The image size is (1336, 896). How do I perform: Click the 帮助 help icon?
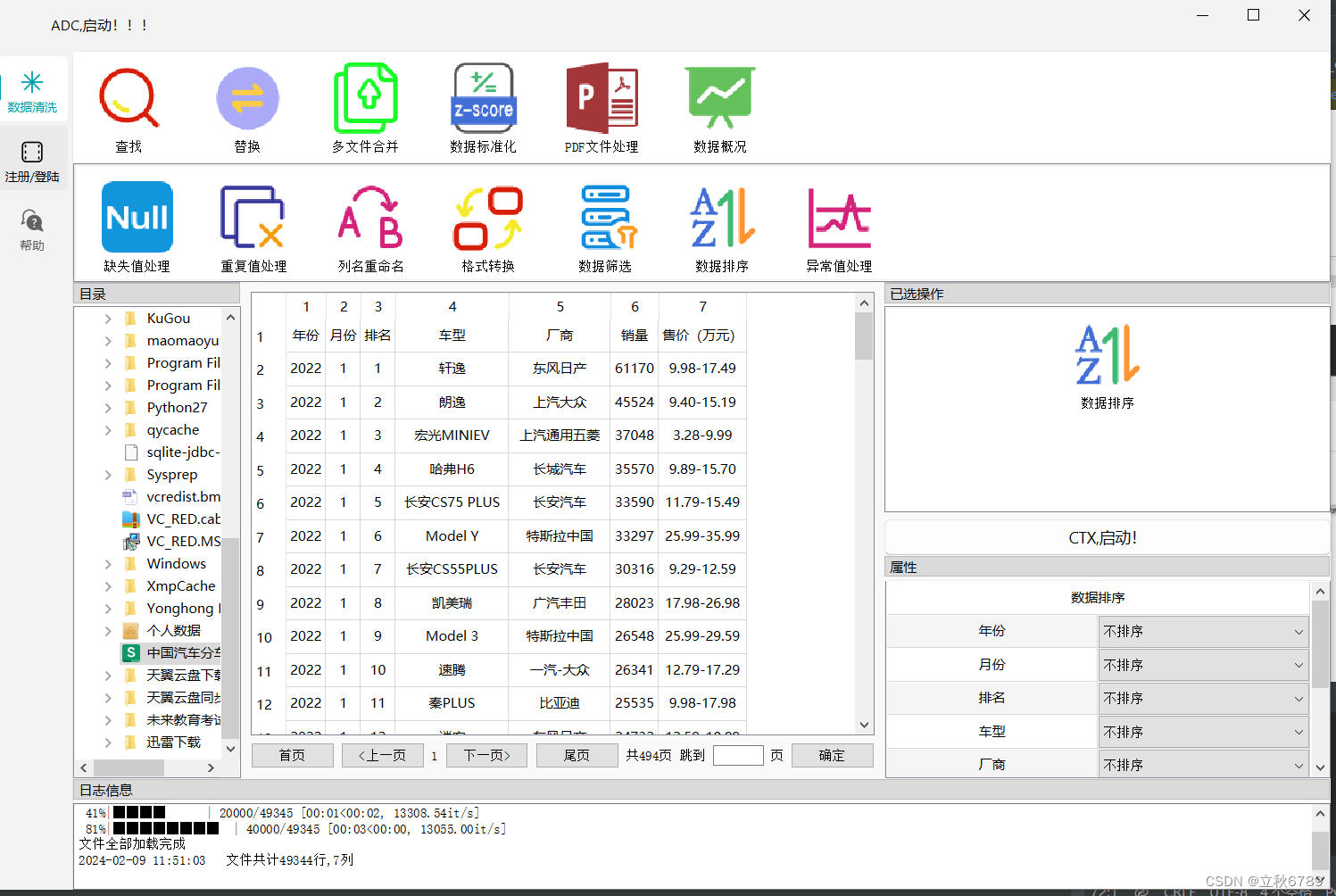pos(33,228)
